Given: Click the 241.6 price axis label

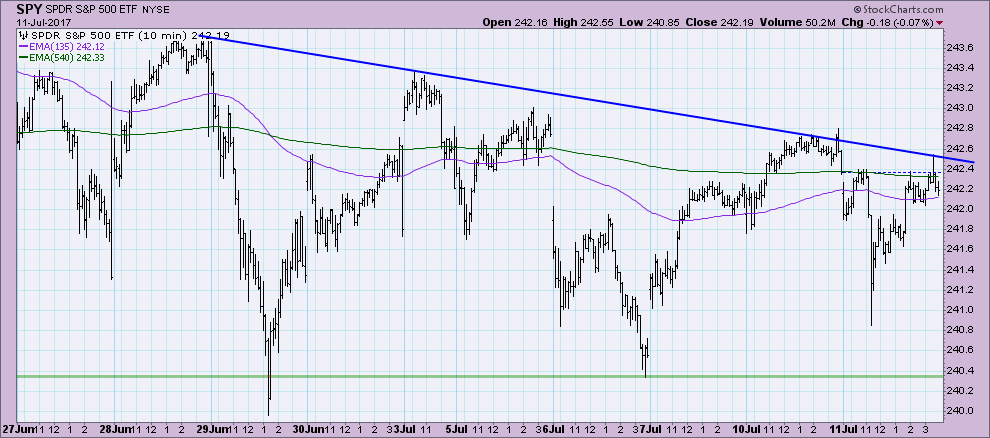Looking at the screenshot, I should (x=959, y=249).
